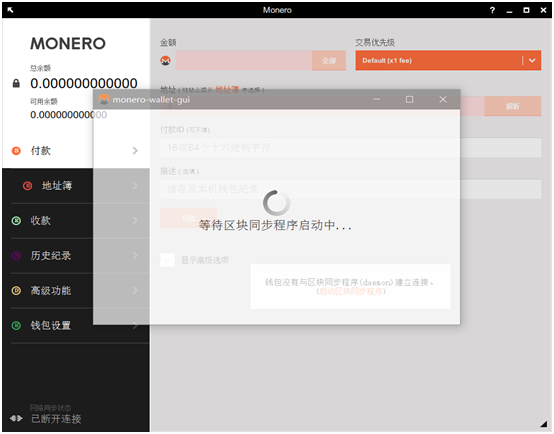
Task: Click the lock icon beside total balance
Action: (x=16, y=83)
